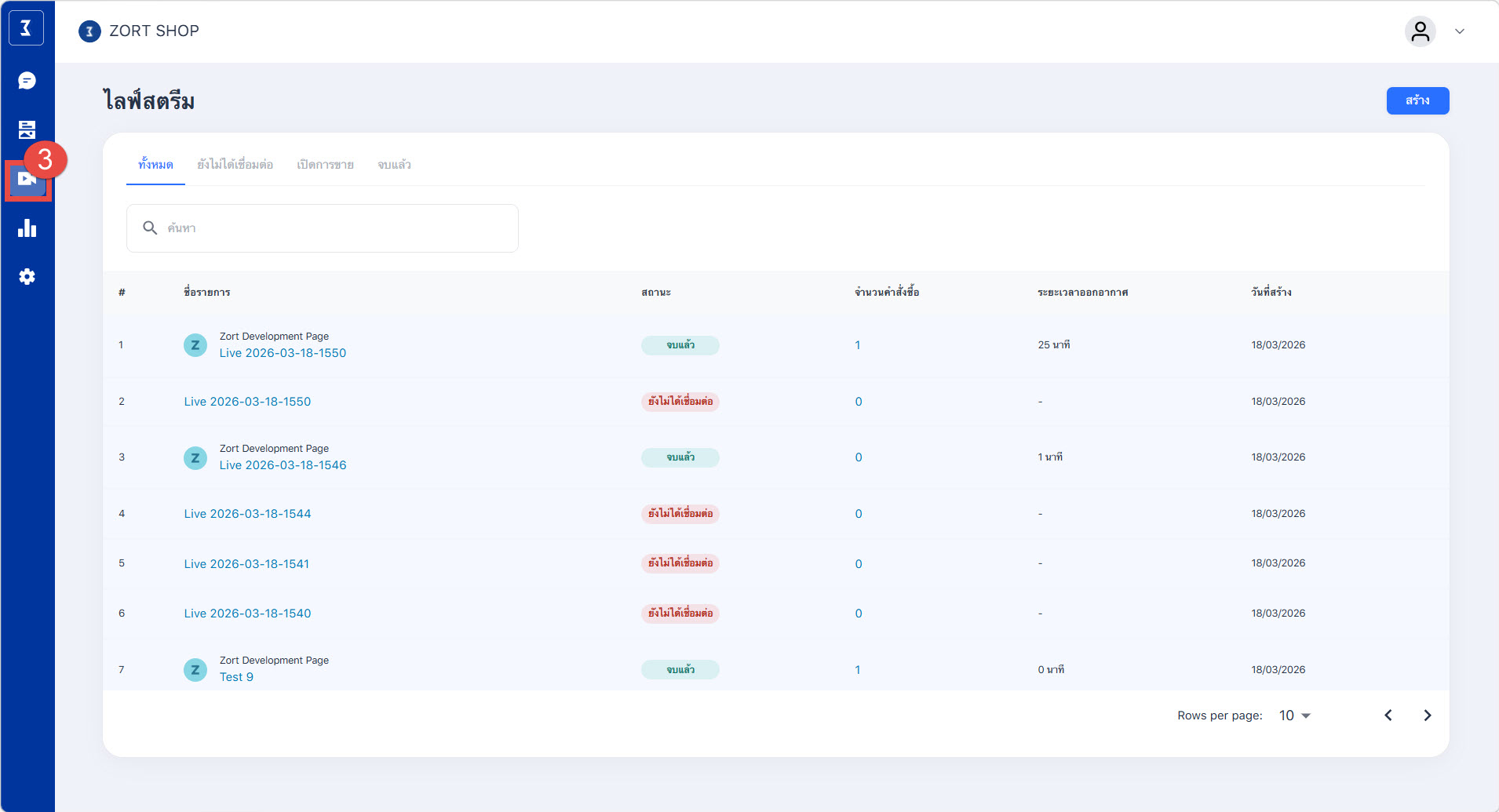The height and width of the screenshot is (812, 1499).
Task: Go to the previous page arrow
Action: (x=1388, y=716)
